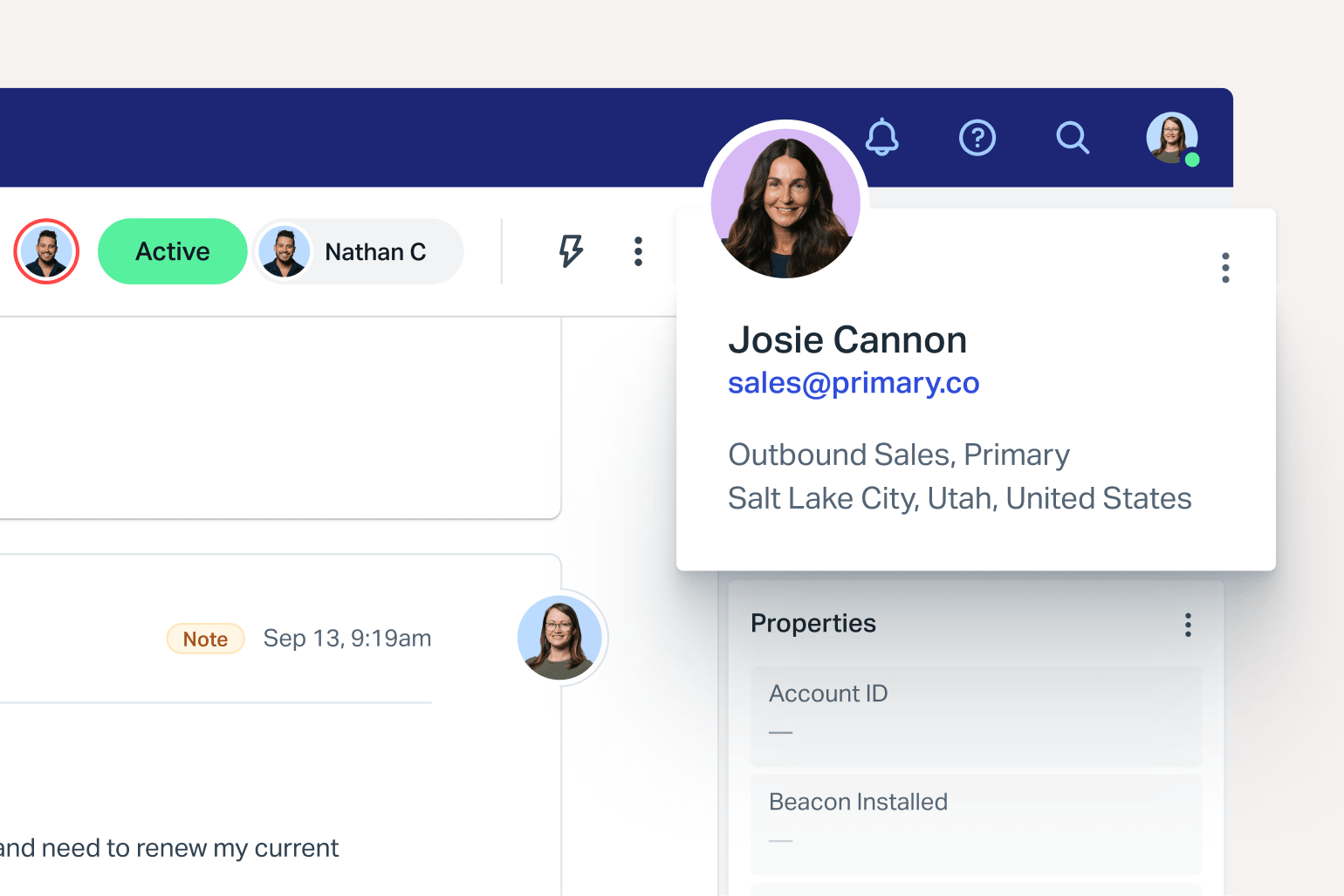
Task: Click the help question mark icon
Action: click(x=977, y=138)
